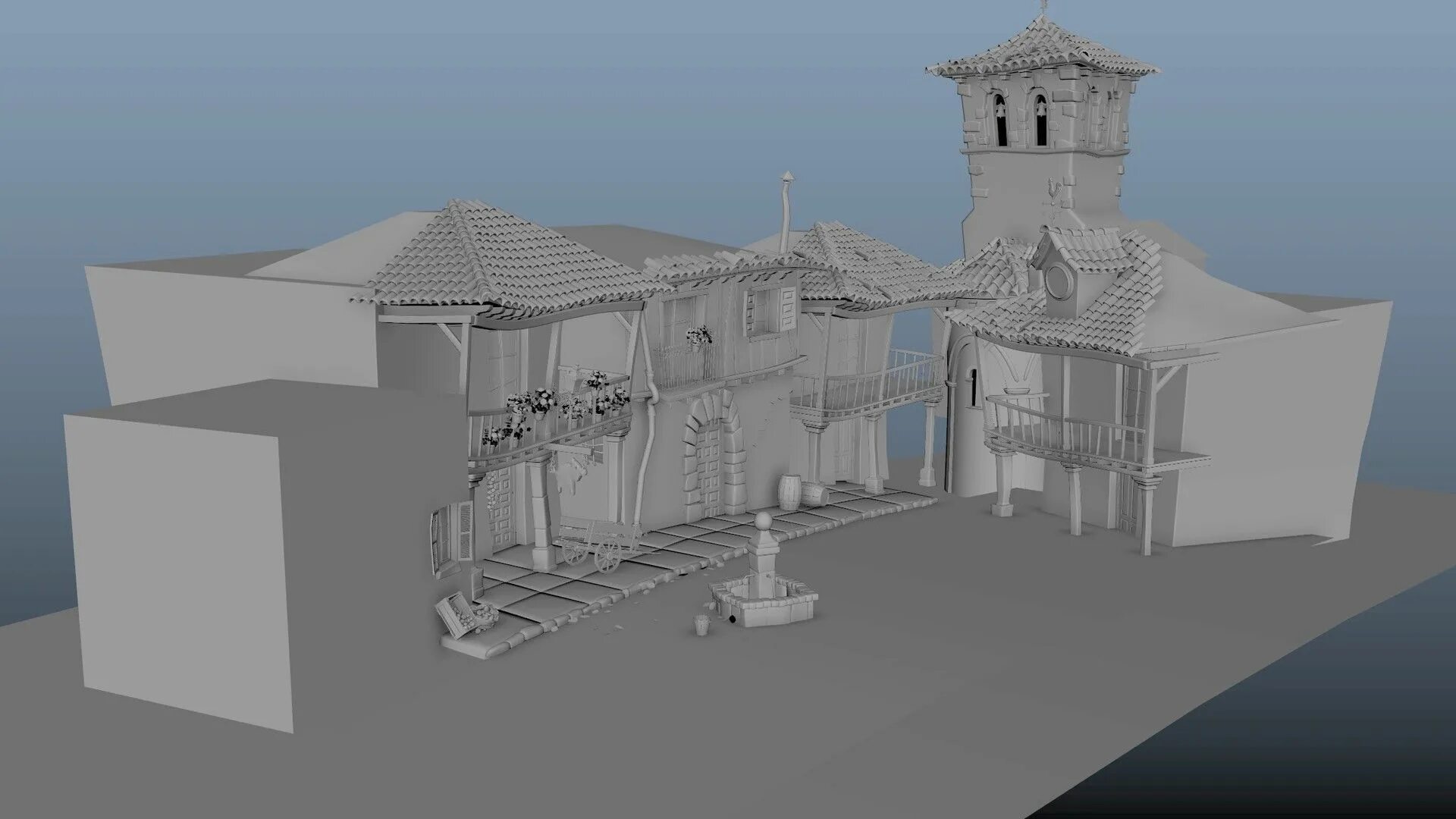The height and width of the screenshot is (819, 1456).
Task: Click the shuttered window at lower left
Action: coord(453,537)
